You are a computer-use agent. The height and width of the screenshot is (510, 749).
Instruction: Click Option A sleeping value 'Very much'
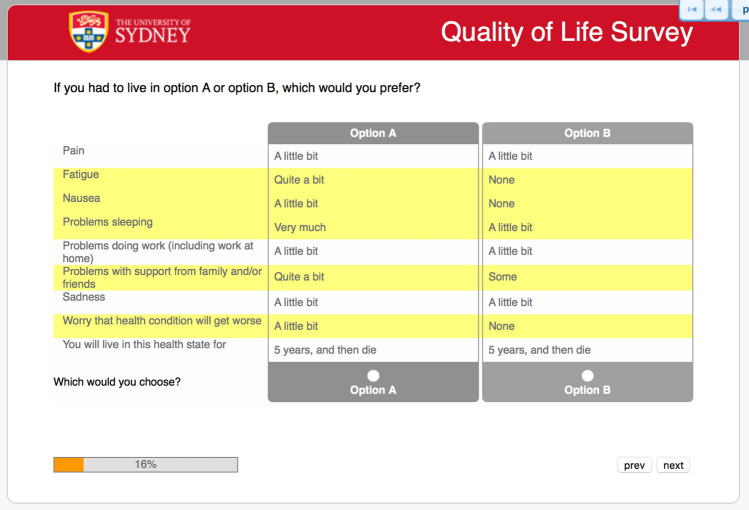[300, 227]
